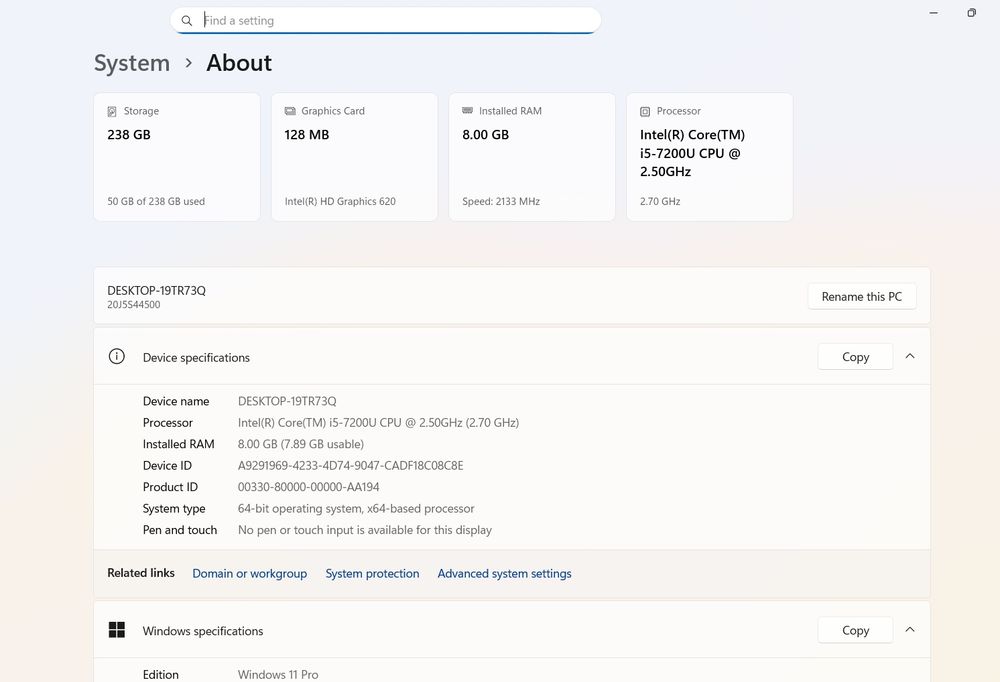Restore down the Settings window
The width and height of the screenshot is (1000, 682).
pyautogui.click(x=971, y=13)
